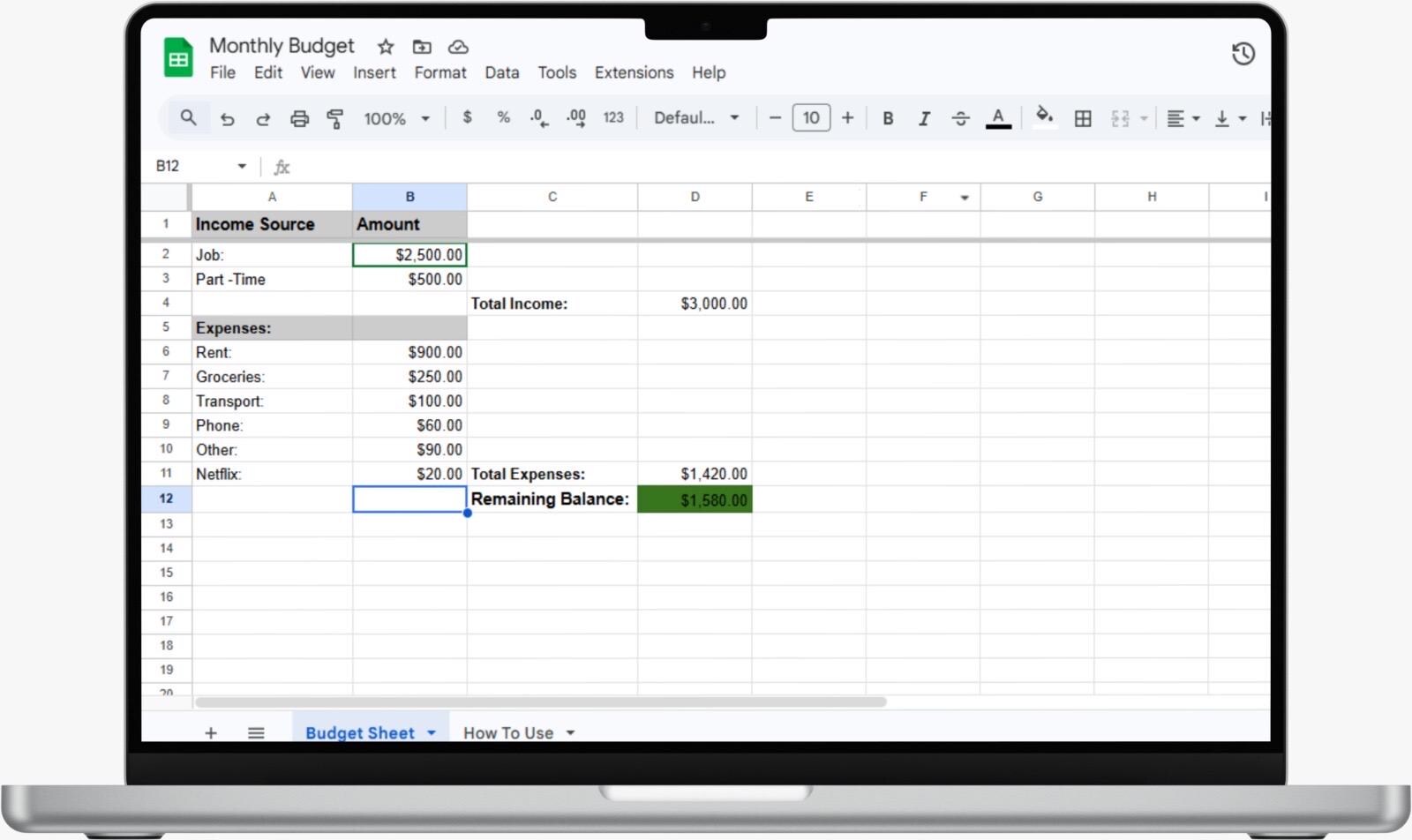Click the font size input field
Viewport: 1412px width, 840px height.
(811, 117)
